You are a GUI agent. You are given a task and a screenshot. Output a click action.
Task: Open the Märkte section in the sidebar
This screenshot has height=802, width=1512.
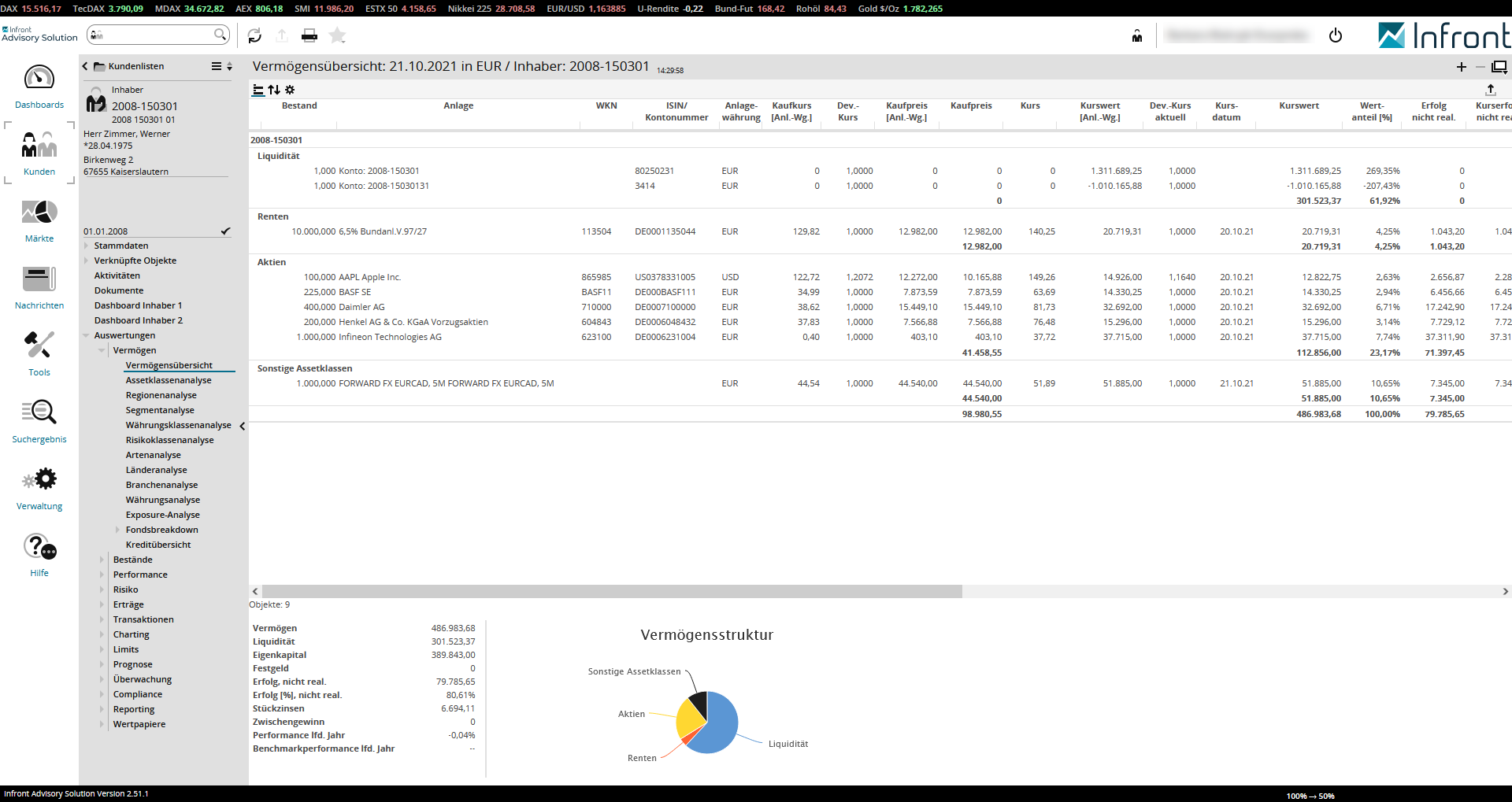coord(39,220)
